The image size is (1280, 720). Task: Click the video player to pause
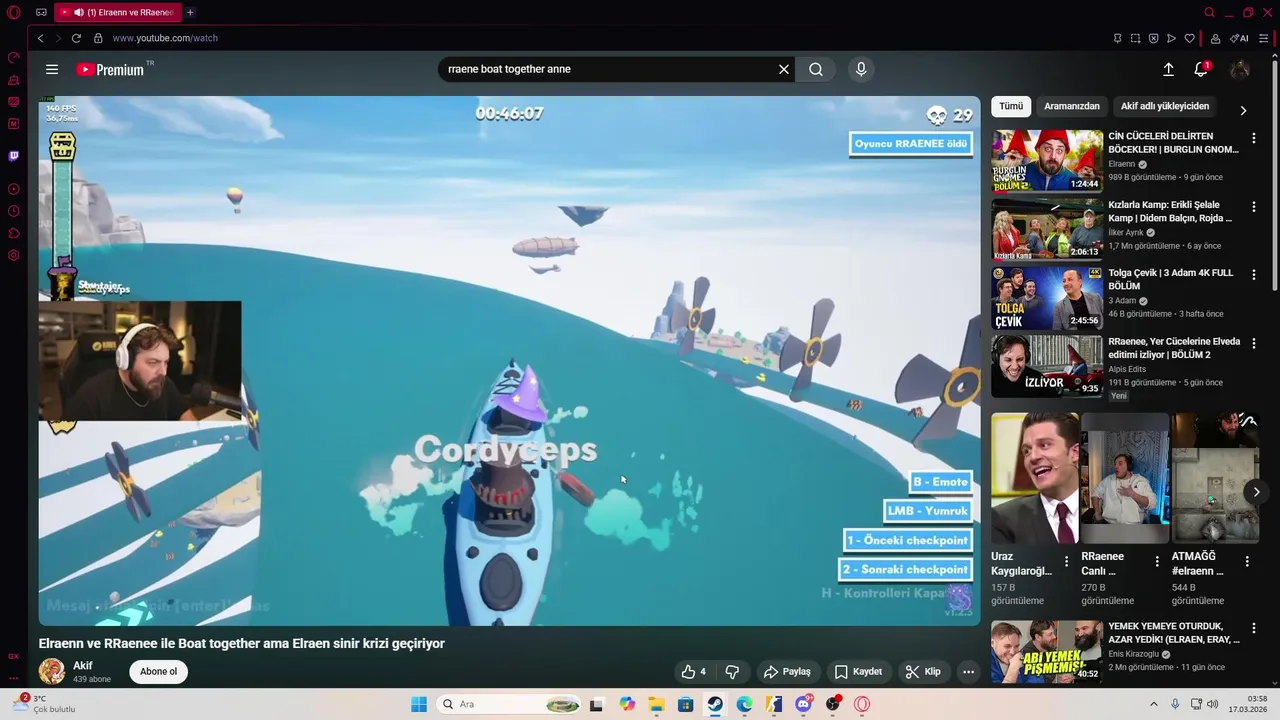[509, 361]
